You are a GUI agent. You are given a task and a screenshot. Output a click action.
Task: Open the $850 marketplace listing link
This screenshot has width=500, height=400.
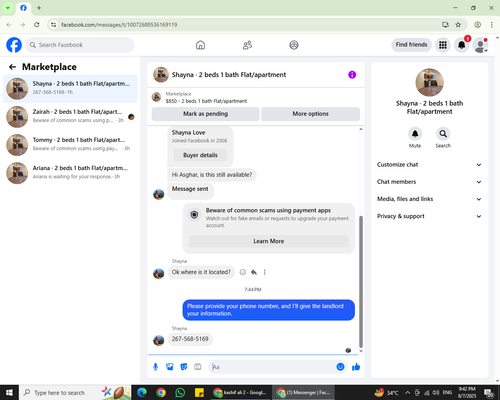pos(206,101)
